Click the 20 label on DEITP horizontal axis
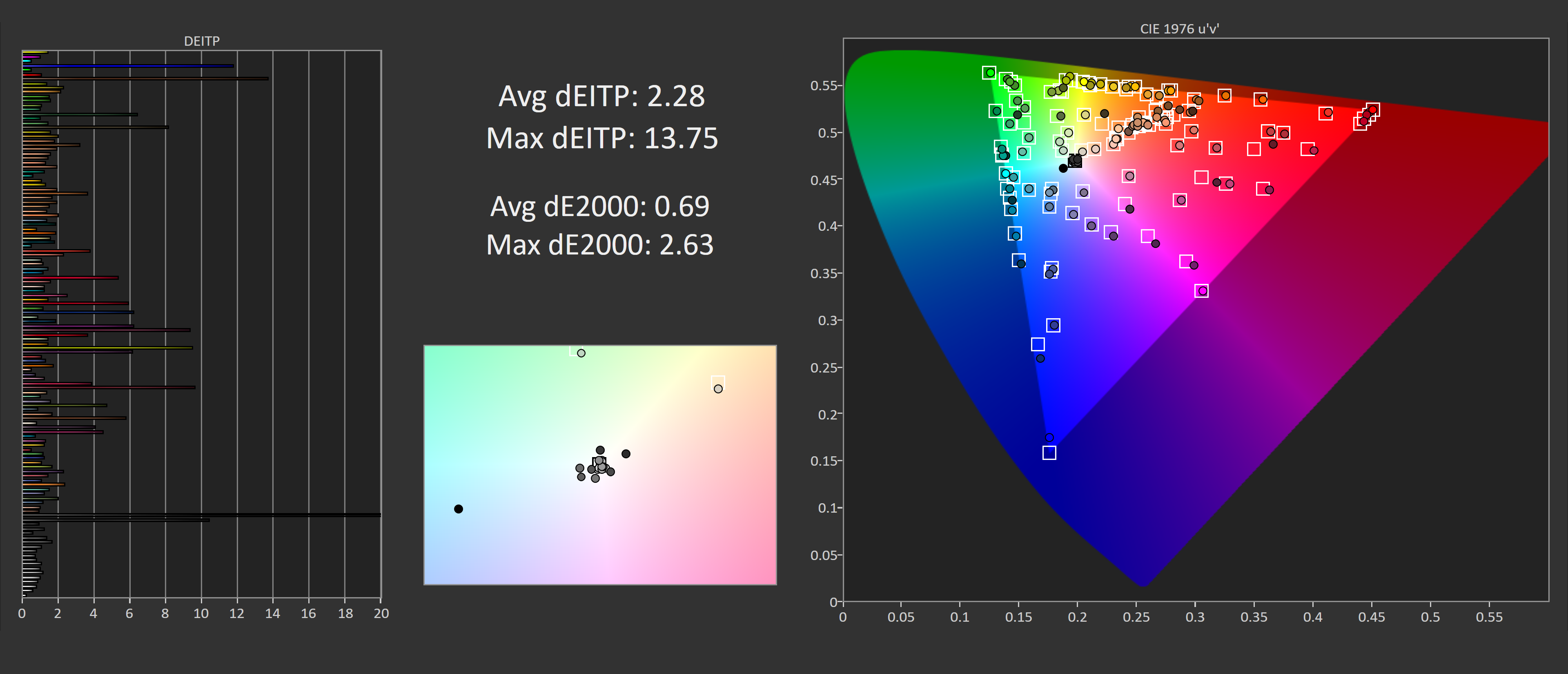Viewport: 1568px width, 674px height. tap(381, 614)
